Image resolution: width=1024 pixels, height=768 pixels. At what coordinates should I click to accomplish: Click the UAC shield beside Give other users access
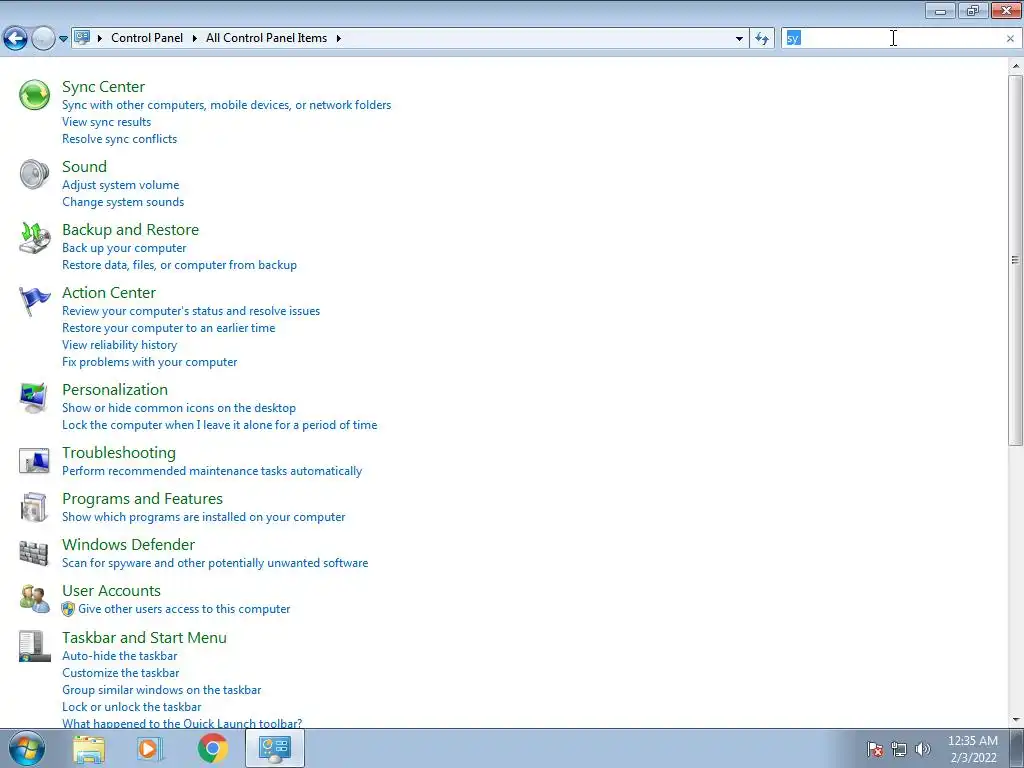(68, 609)
